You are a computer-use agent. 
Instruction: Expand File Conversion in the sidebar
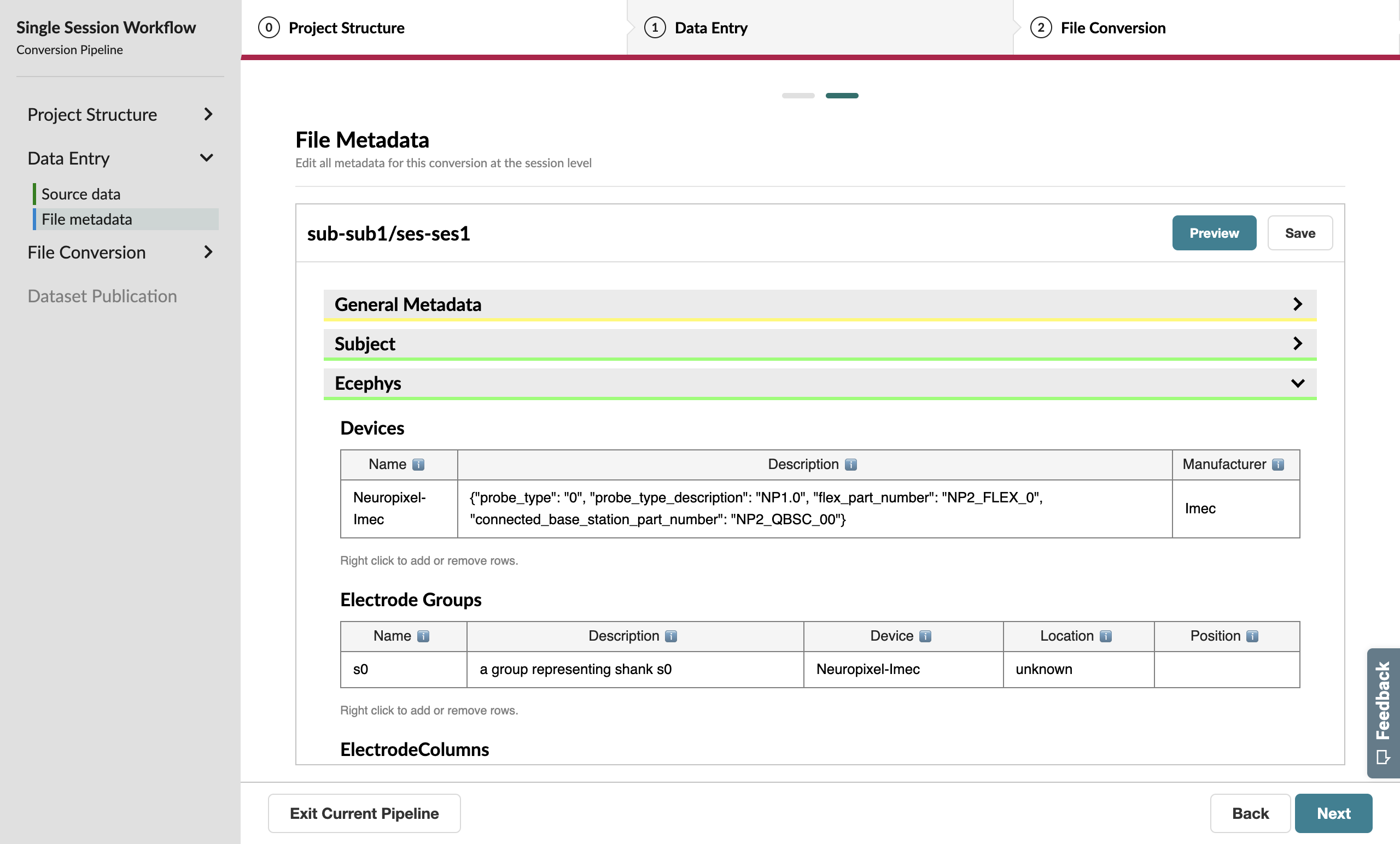120,252
